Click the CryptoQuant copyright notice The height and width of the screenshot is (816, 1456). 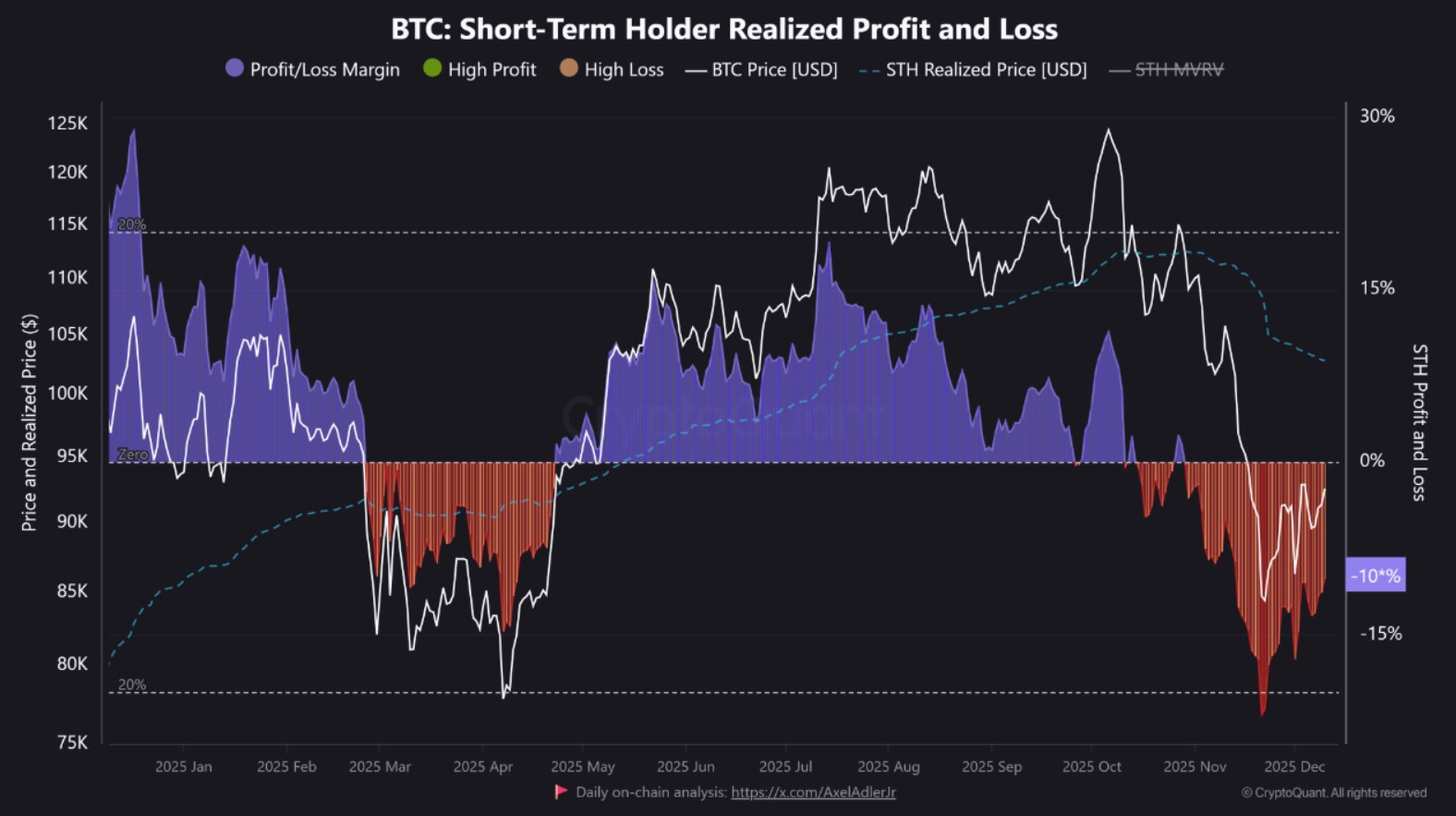1334,793
